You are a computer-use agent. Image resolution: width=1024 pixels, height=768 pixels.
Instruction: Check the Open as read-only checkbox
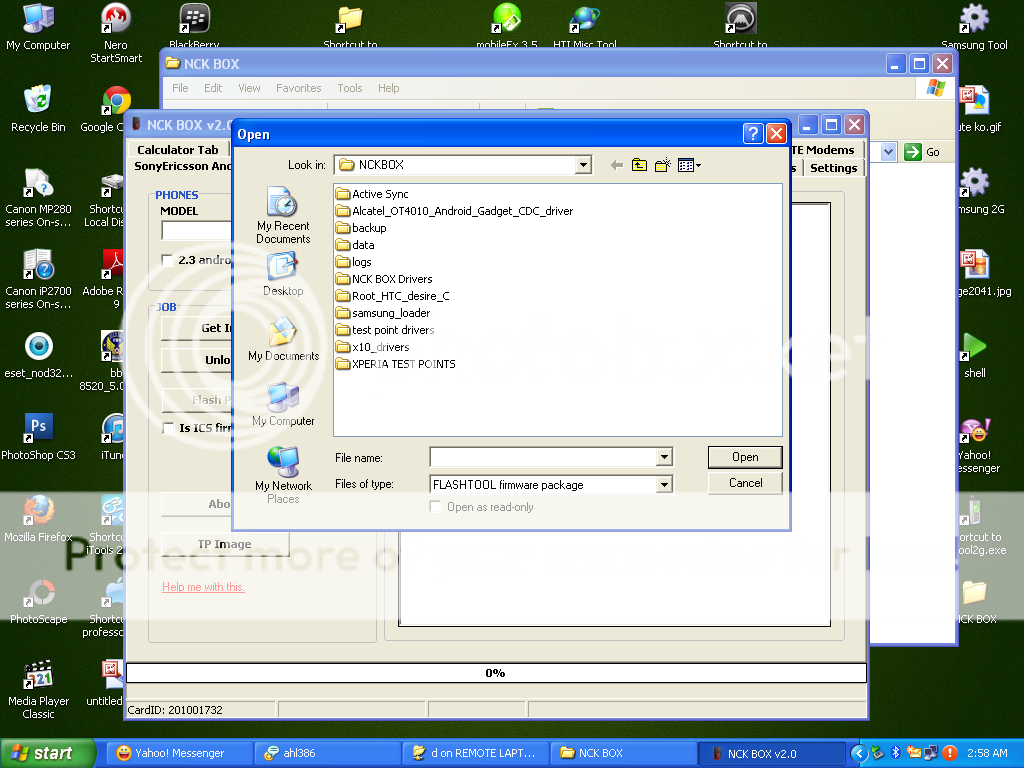(x=435, y=507)
